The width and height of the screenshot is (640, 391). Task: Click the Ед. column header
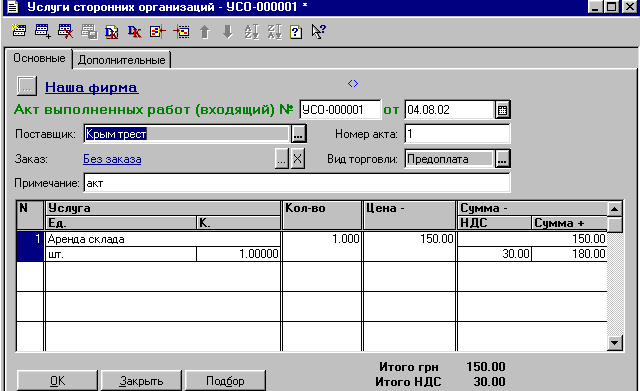click(121, 223)
